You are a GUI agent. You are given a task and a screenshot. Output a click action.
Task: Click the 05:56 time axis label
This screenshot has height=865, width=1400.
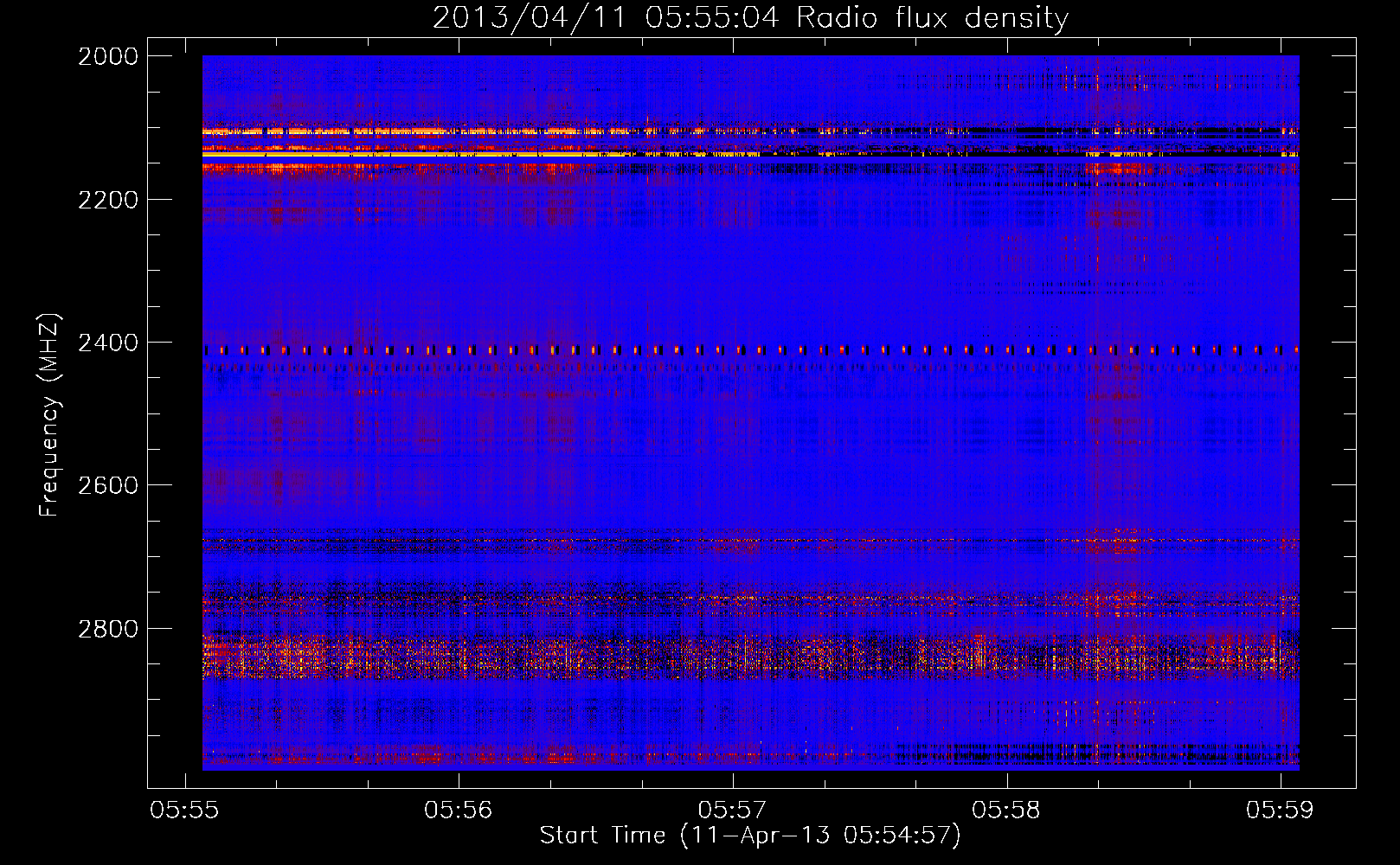coord(459,810)
